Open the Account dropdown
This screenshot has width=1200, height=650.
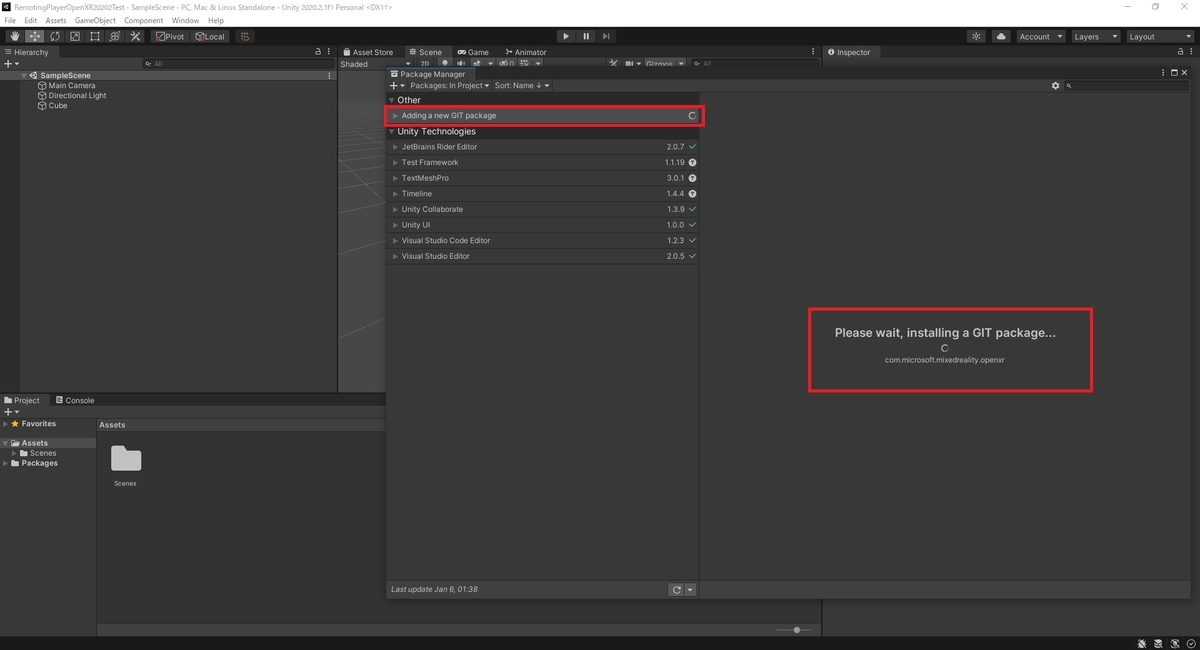pyautogui.click(x=1040, y=36)
